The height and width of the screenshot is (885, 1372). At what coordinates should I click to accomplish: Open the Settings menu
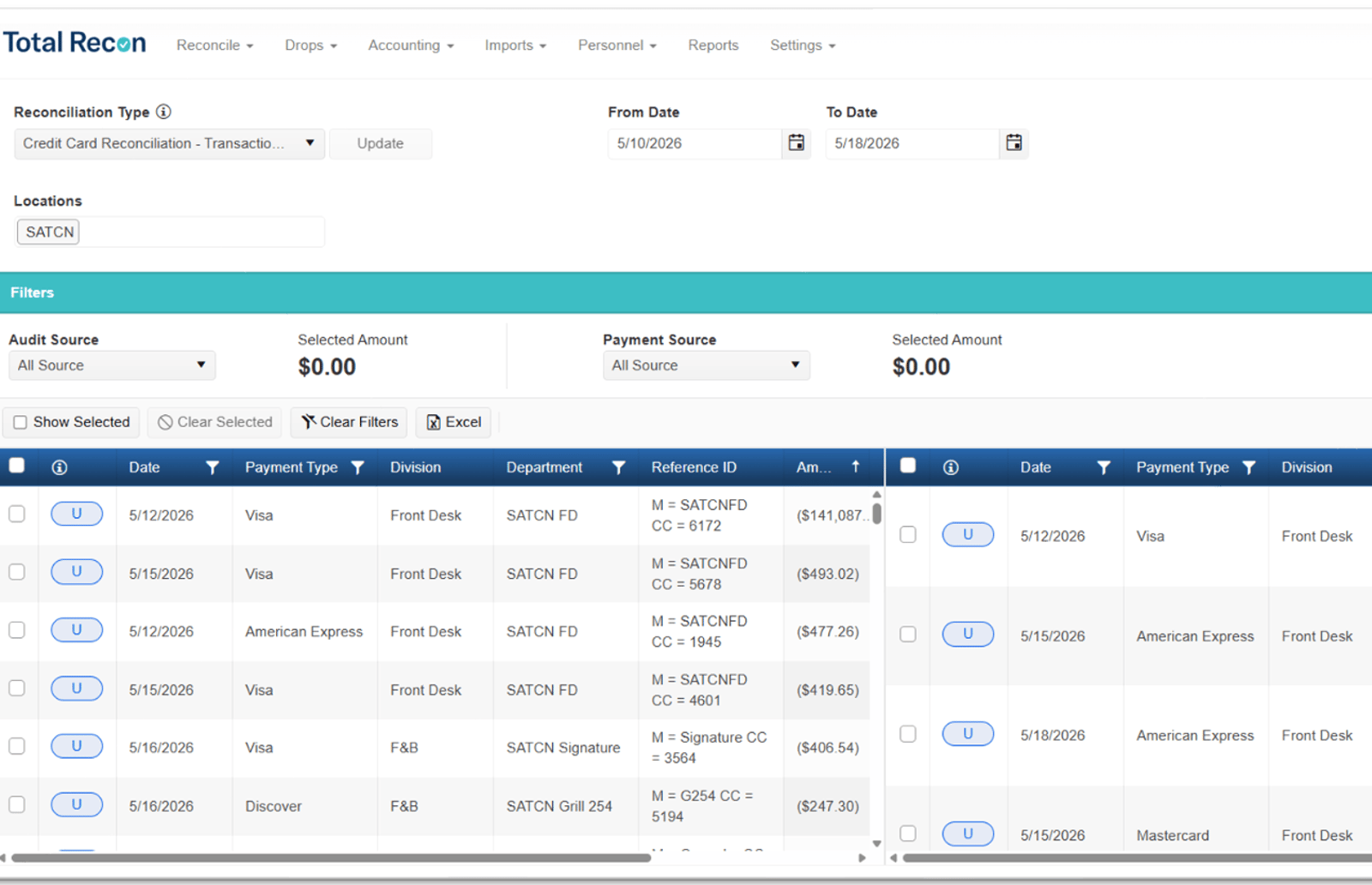coord(802,45)
